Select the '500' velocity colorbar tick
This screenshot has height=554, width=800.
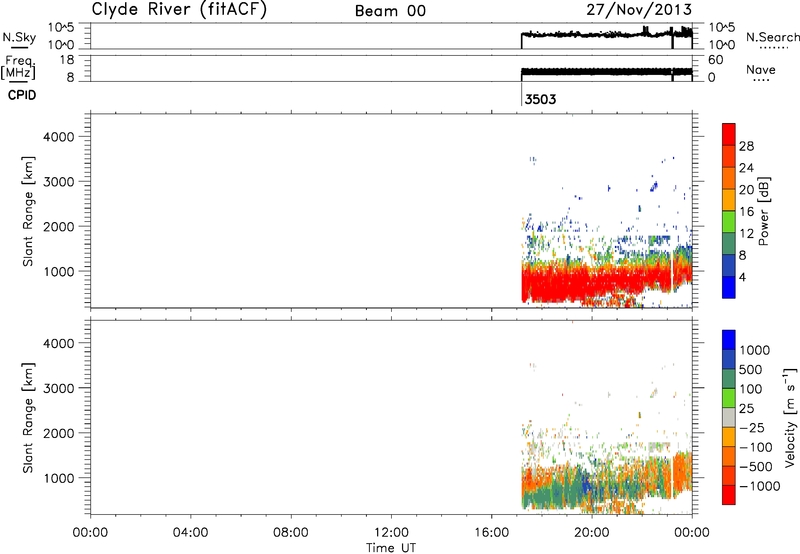pyautogui.click(x=752, y=370)
